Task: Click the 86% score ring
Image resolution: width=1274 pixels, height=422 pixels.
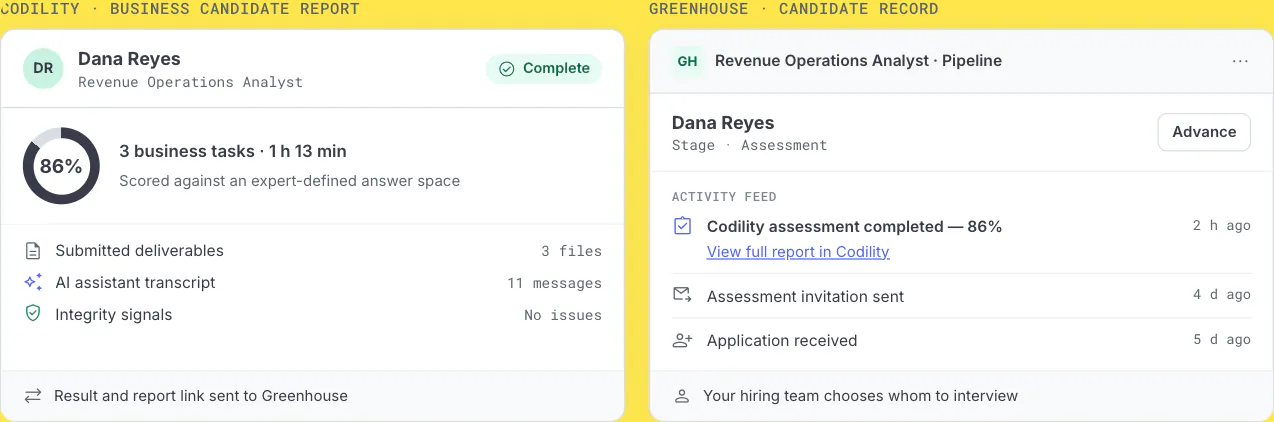Action: [61, 166]
